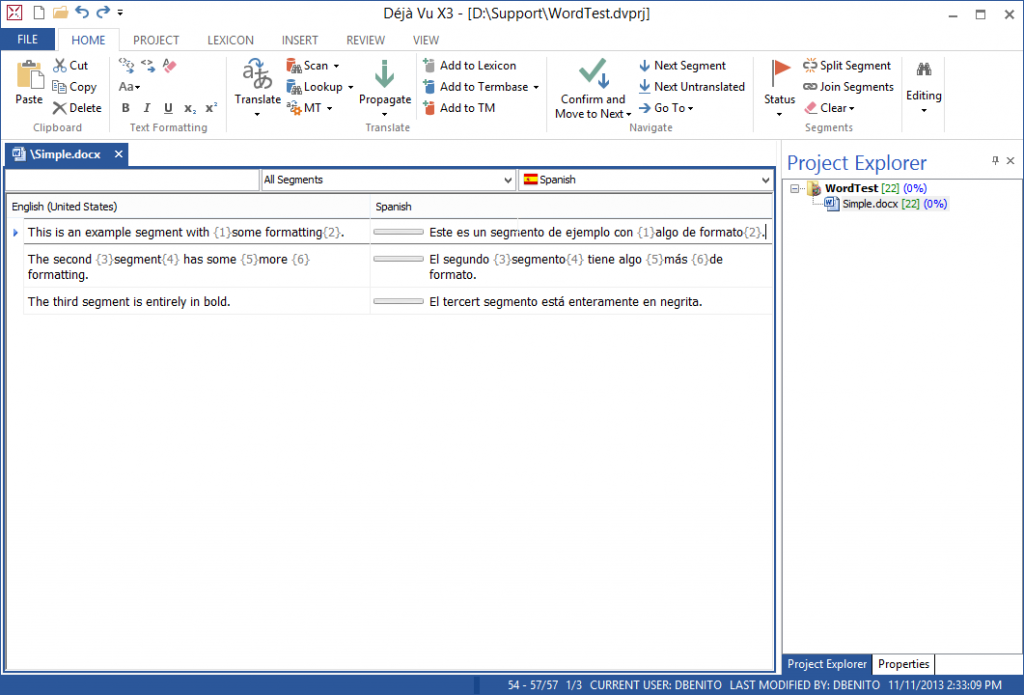1024x695 pixels.
Task: Click the Redo arrow icon
Action: point(103,12)
